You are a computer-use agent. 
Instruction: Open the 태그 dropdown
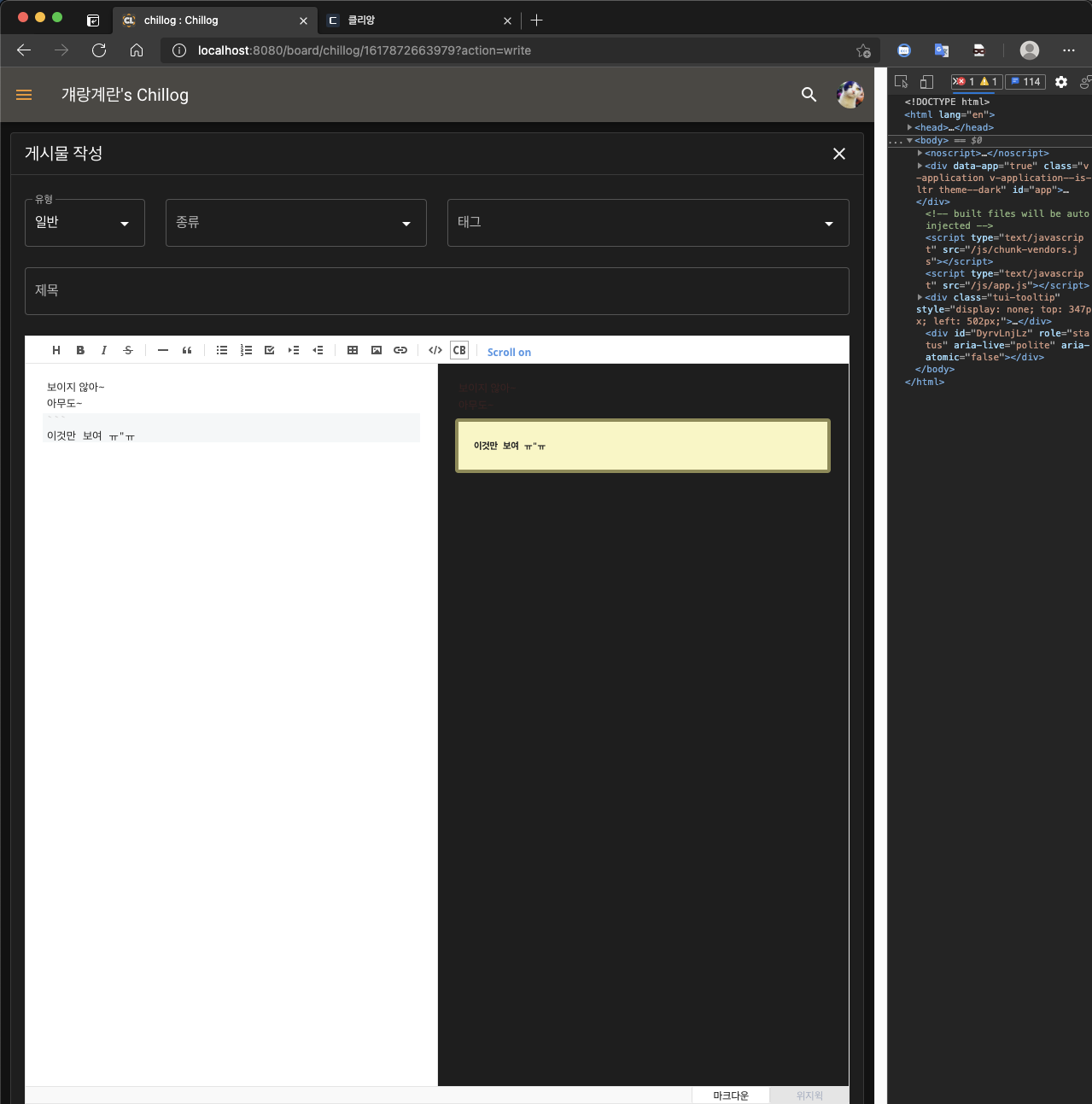[x=648, y=223]
